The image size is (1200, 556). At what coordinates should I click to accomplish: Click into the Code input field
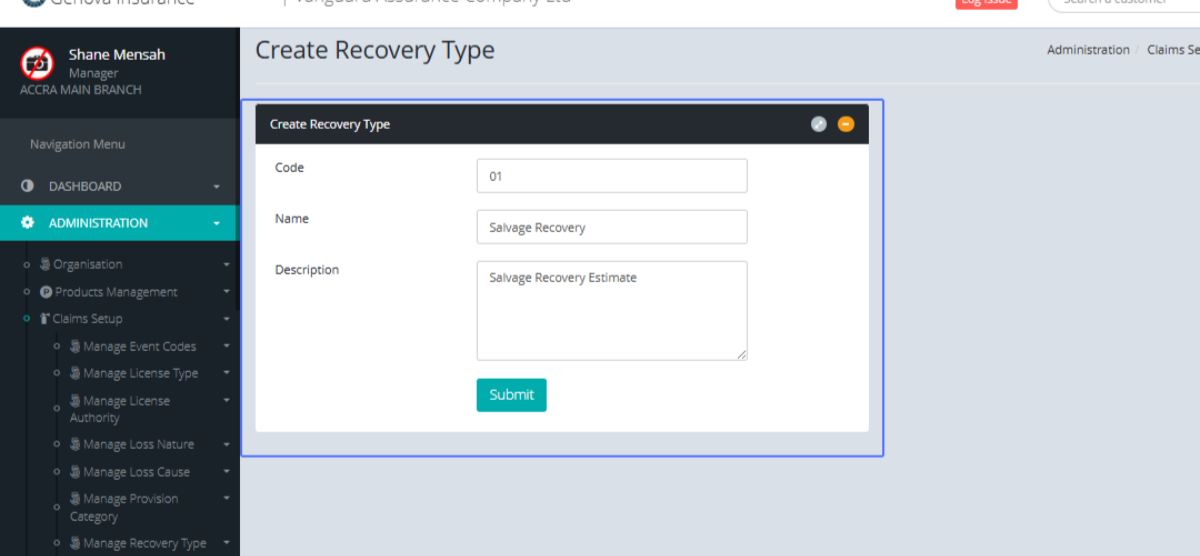(611, 176)
